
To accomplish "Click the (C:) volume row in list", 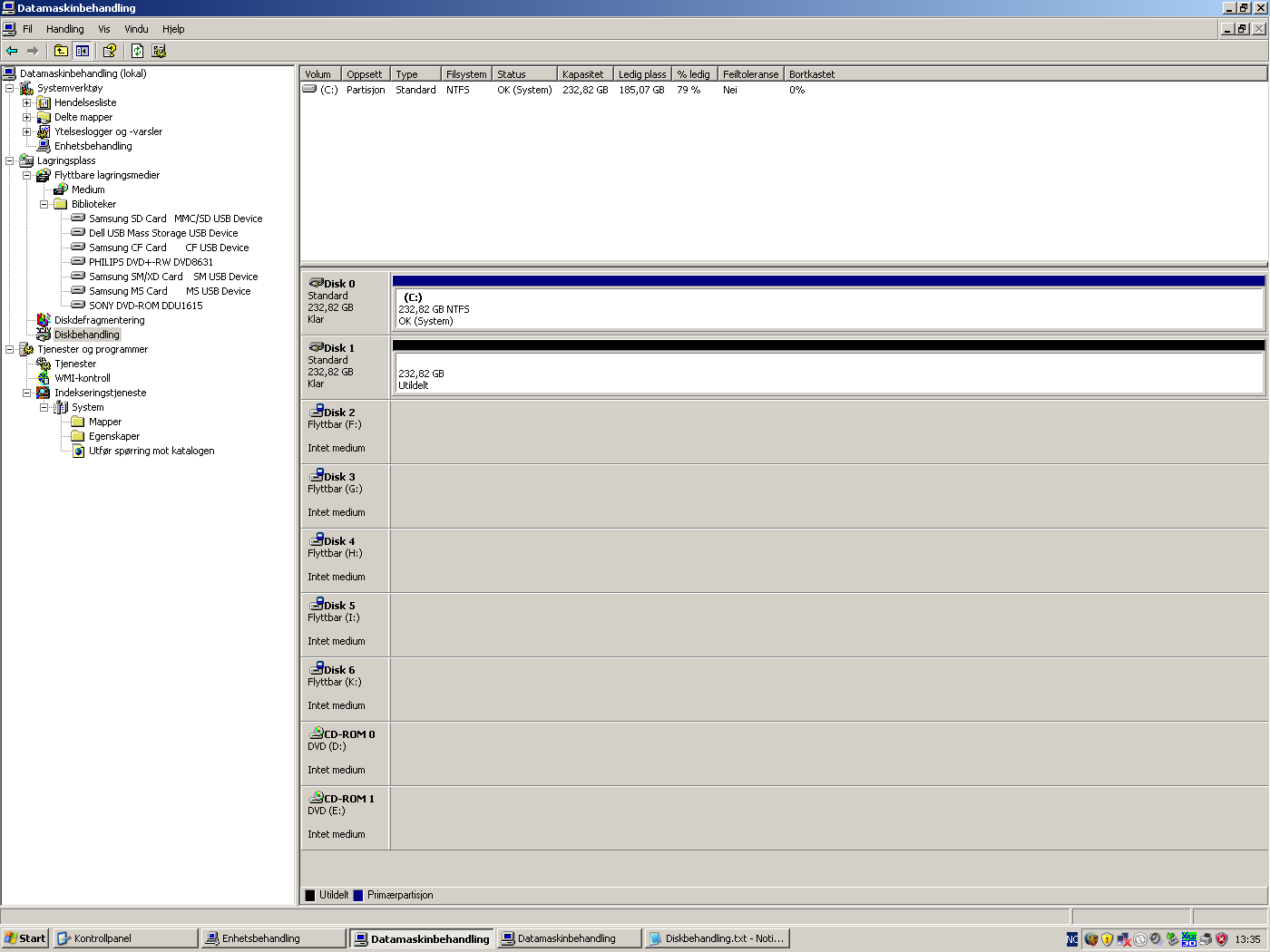I will pos(553,90).
